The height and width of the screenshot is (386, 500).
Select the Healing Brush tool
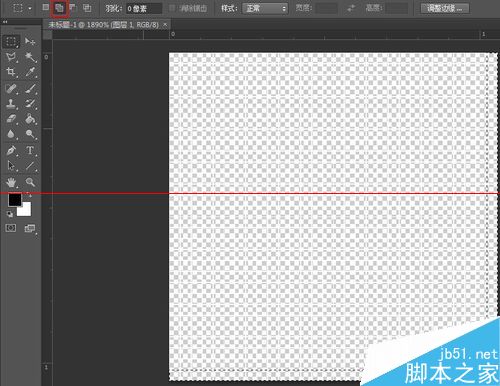pyautogui.click(x=11, y=89)
